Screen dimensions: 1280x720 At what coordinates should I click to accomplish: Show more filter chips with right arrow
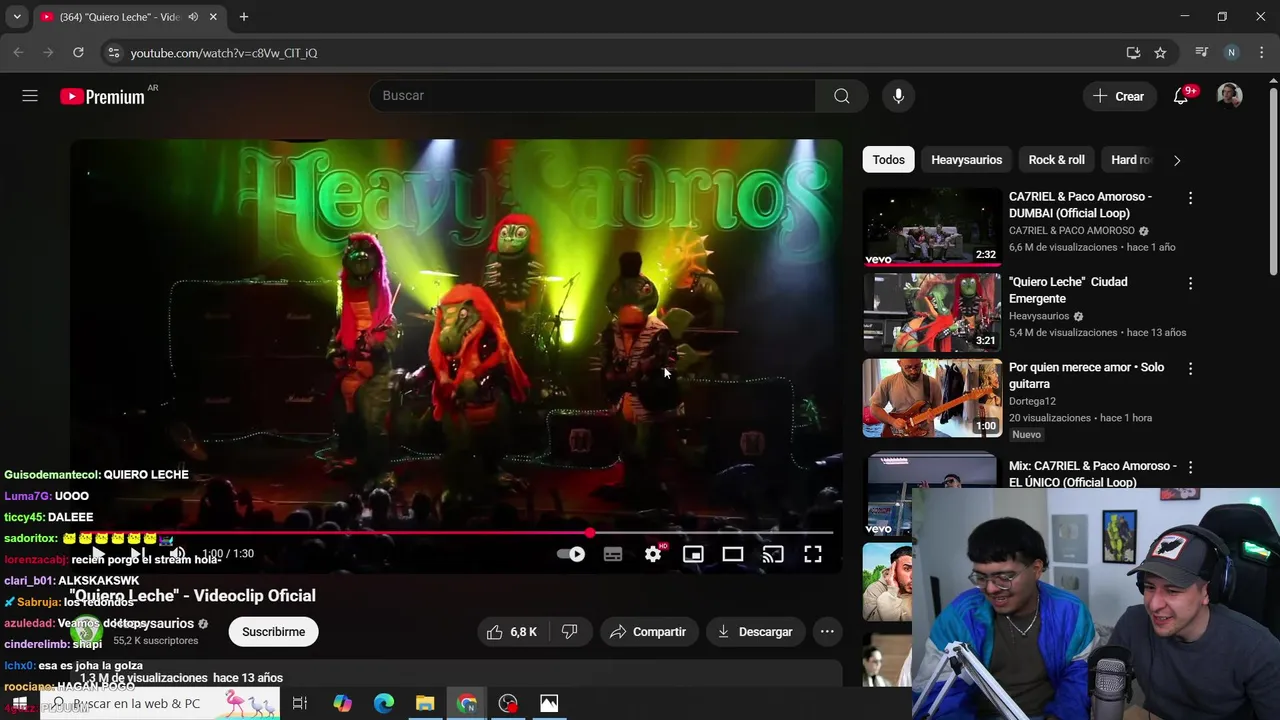tap(1177, 160)
